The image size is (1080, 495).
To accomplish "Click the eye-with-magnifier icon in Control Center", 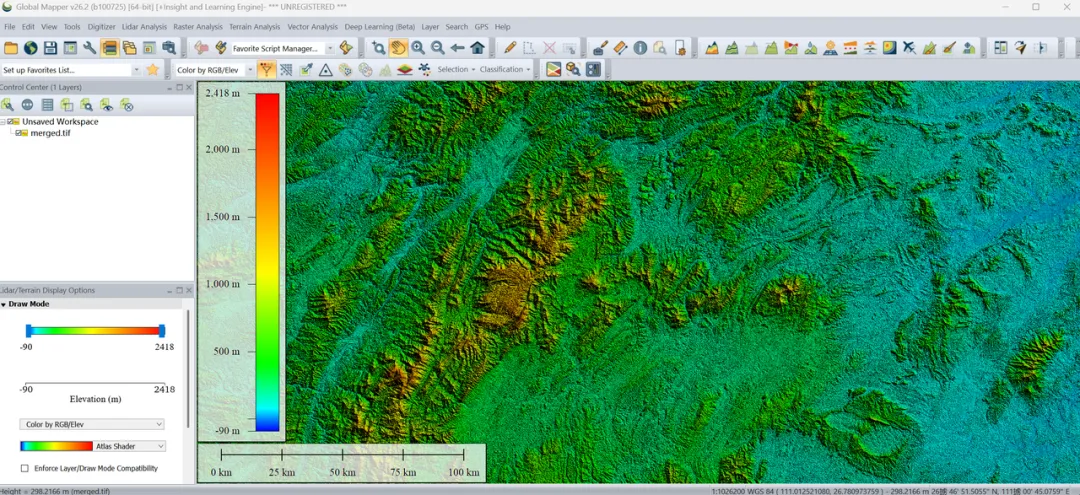I will tap(106, 105).
